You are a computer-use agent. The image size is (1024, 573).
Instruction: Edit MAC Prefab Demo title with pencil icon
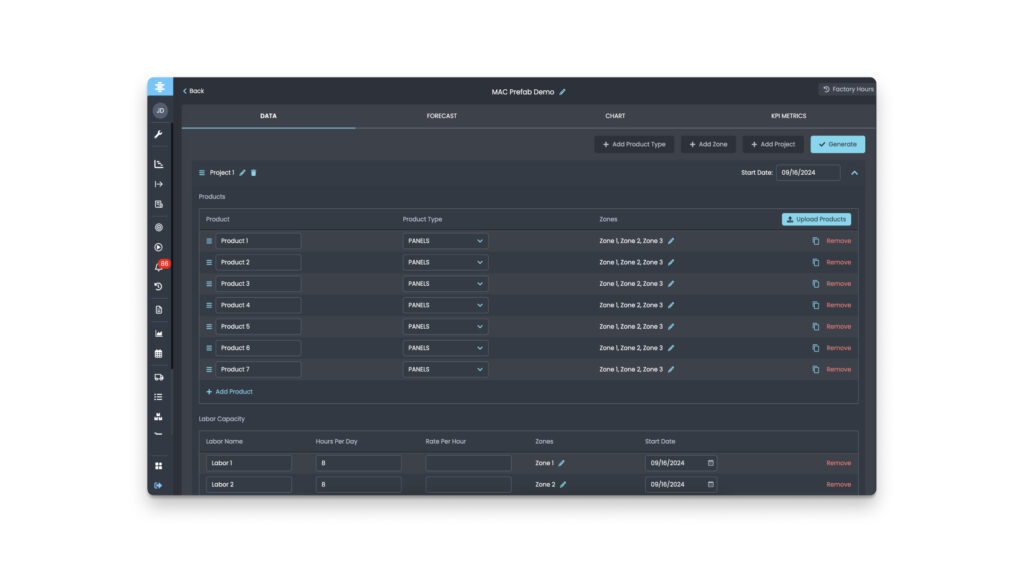pyautogui.click(x=562, y=92)
